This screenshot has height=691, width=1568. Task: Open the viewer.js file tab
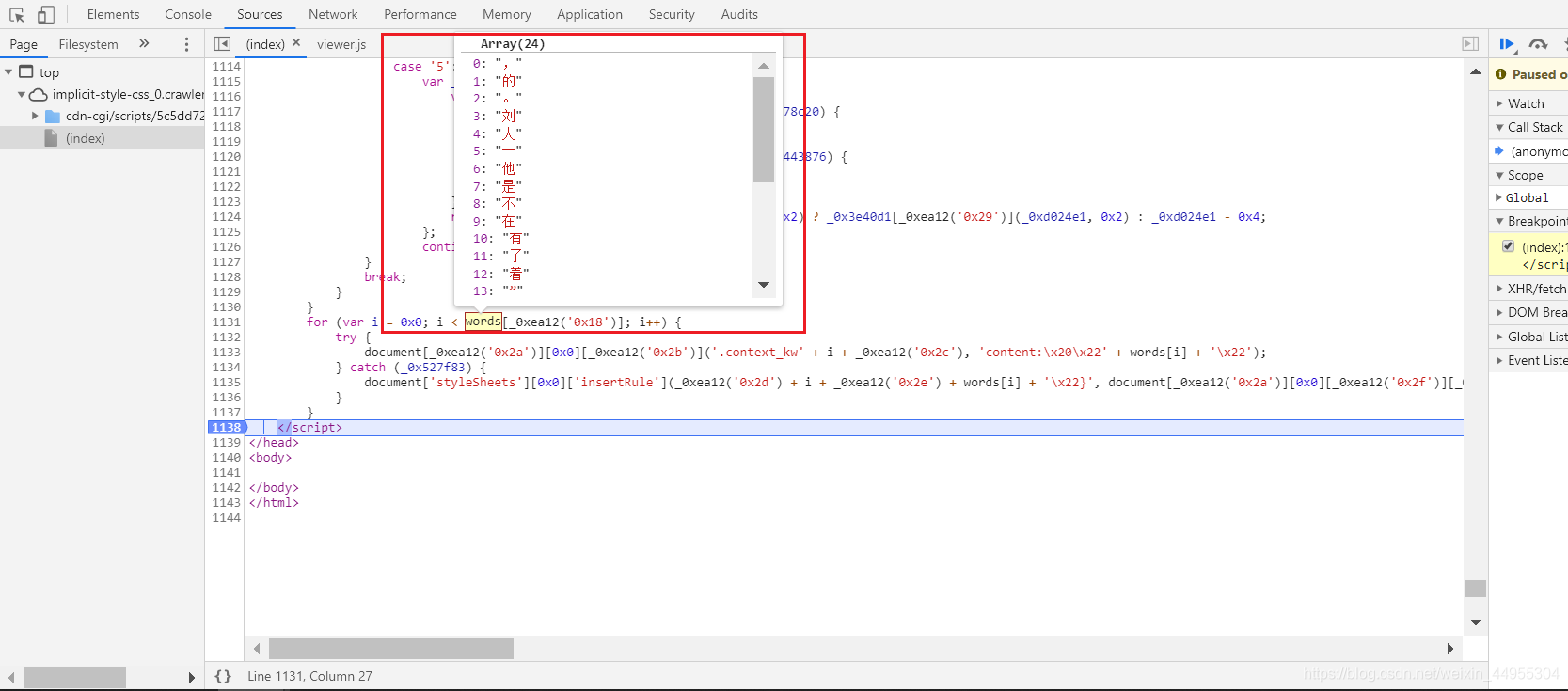coord(341,44)
